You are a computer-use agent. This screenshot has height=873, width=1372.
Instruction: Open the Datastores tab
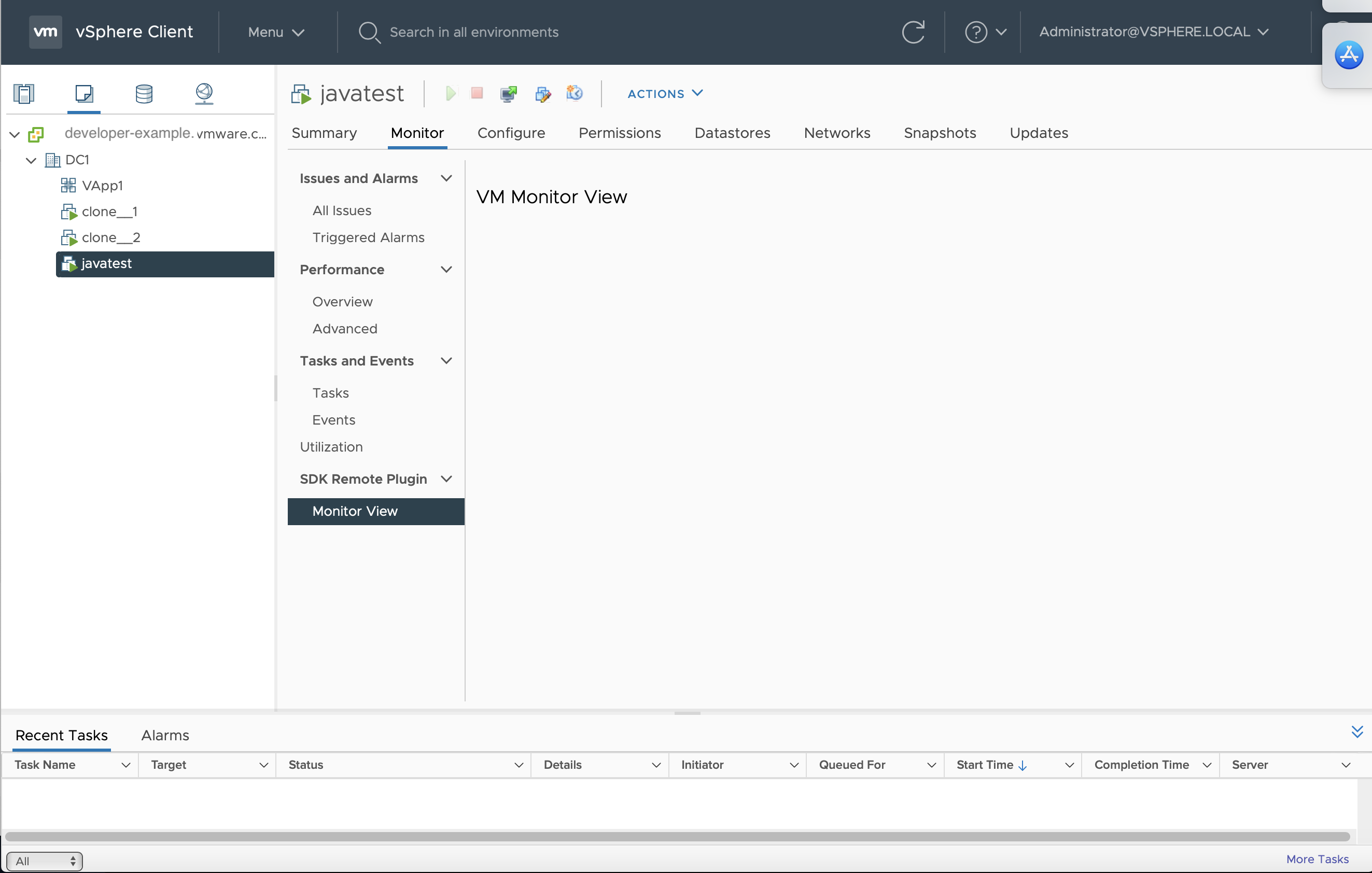coord(732,133)
